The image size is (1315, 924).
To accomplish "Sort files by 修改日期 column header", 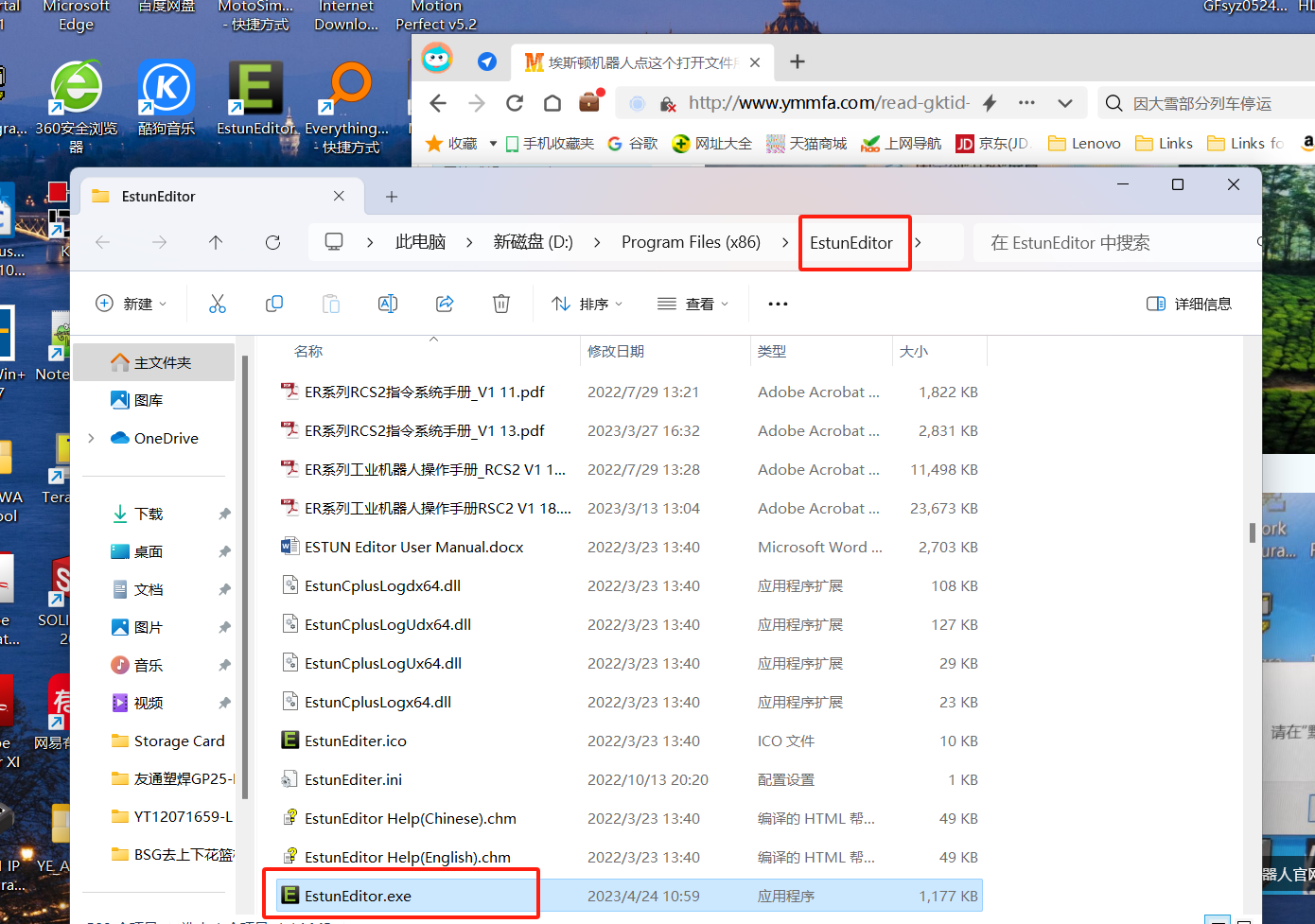I will click(616, 352).
